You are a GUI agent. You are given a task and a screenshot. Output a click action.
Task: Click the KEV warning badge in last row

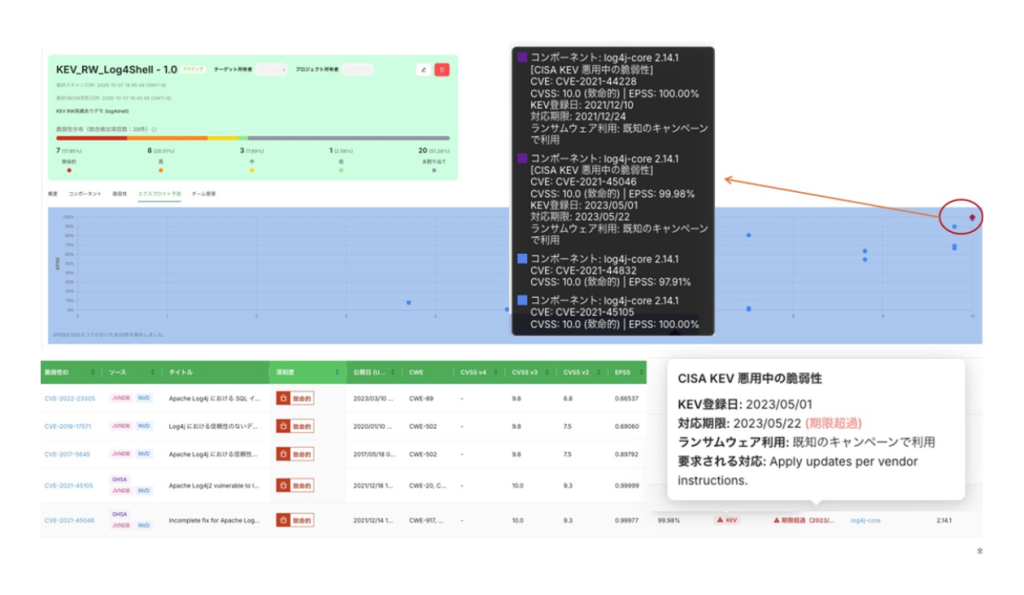pos(728,521)
